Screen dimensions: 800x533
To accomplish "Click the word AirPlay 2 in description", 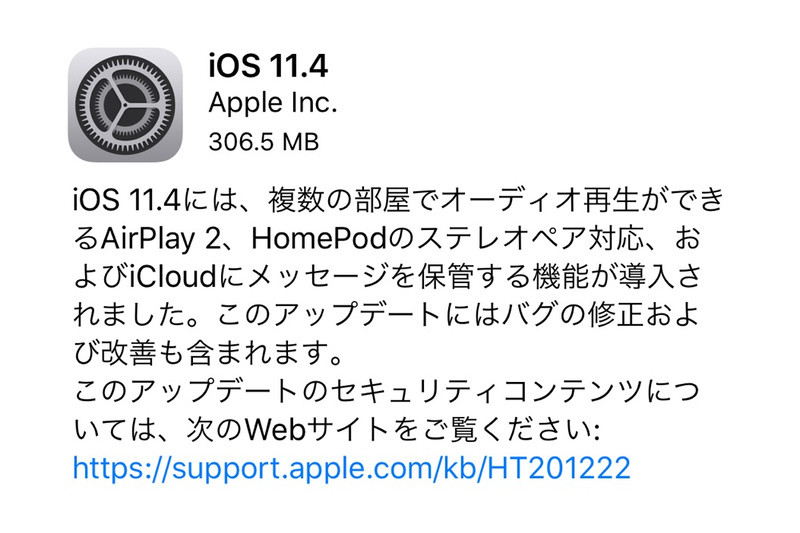I will (x=162, y=239).
